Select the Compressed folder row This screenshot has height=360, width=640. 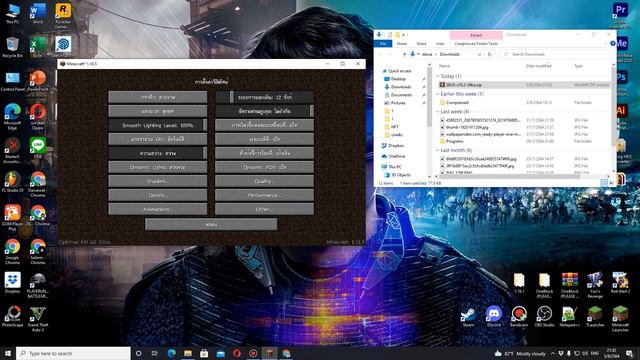(524, 102)
